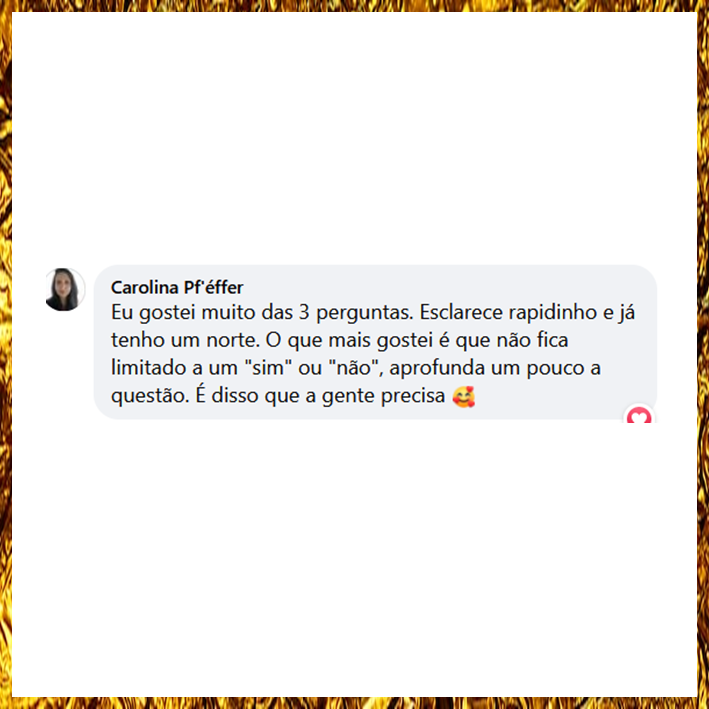
Task: Click the word "norte" in the comment
Action: click(x=233, y=340)
